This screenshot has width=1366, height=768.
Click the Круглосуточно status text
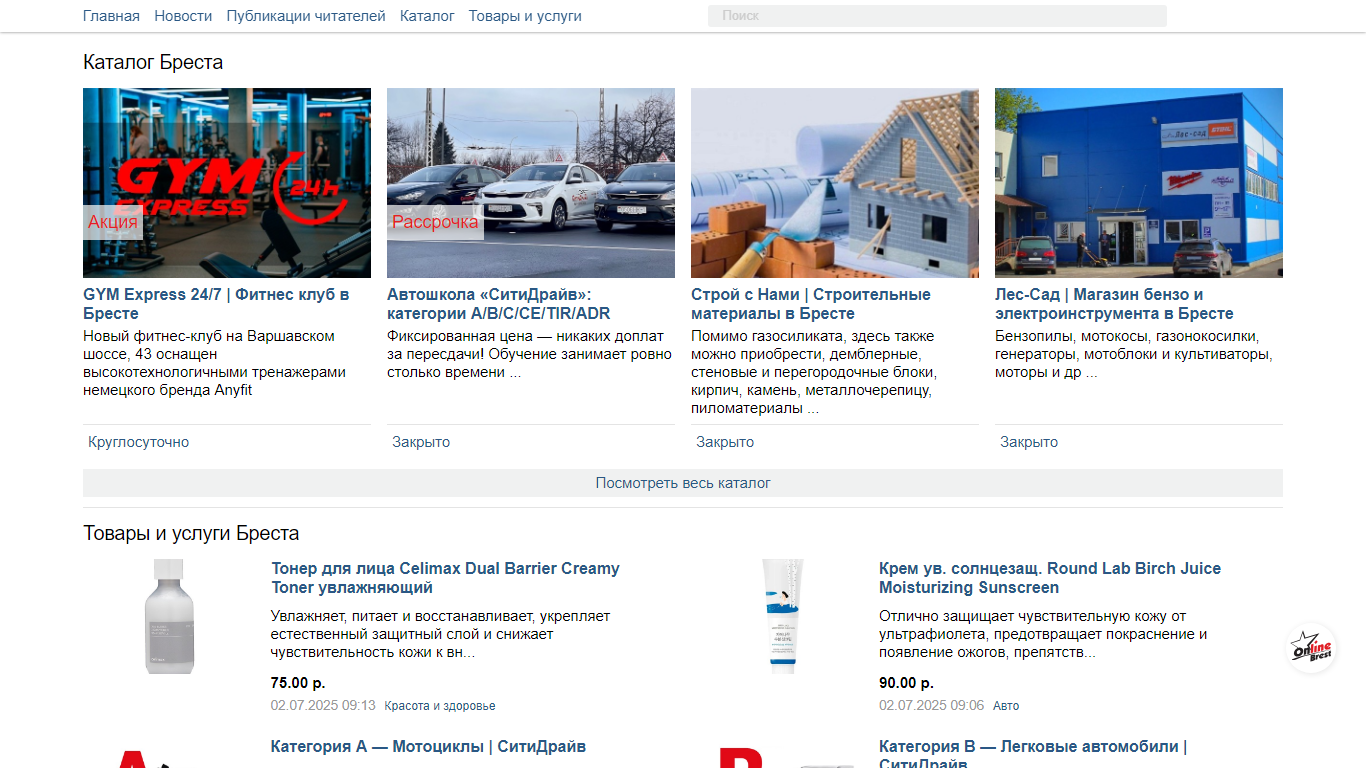click(138, 442)
